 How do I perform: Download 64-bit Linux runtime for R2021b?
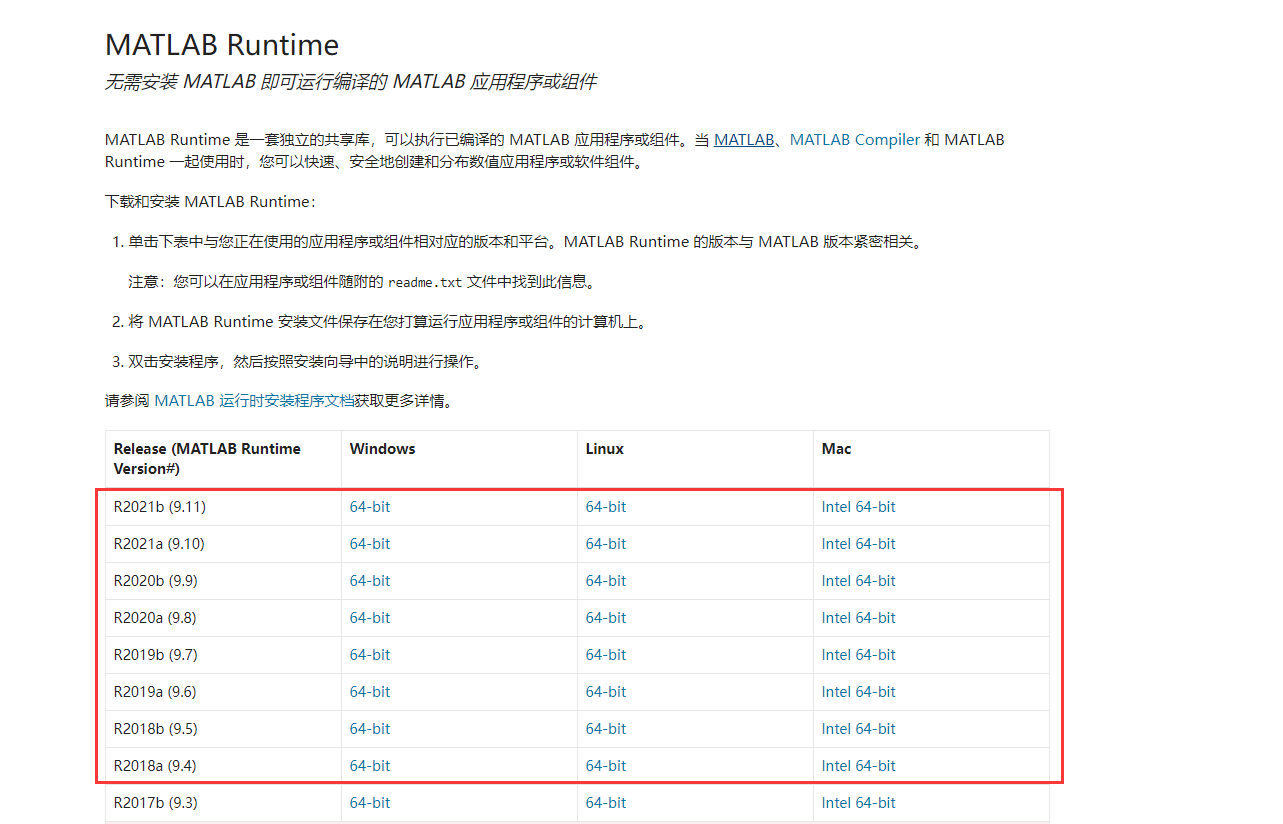tap(605, 506)
